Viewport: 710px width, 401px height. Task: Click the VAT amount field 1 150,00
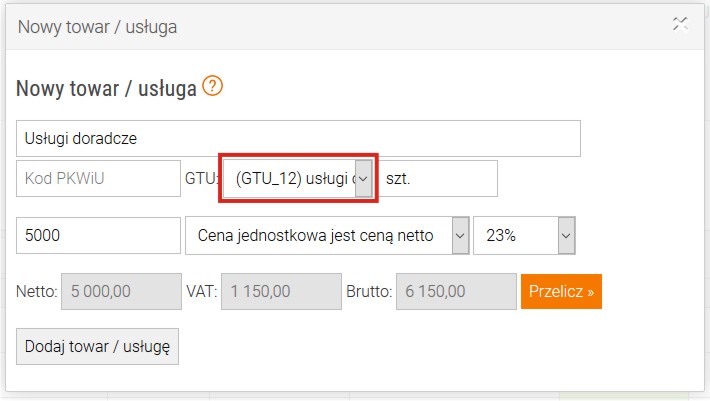point(281,291)
